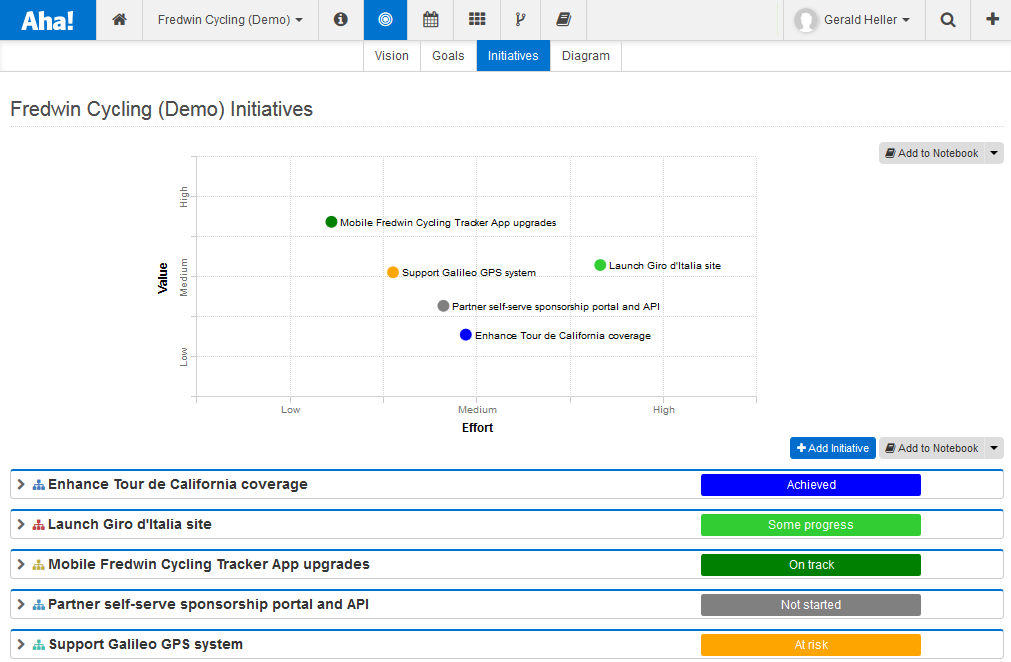
Task: Open the Enhance Tour de California coverage title
Action: pos(178,485)
